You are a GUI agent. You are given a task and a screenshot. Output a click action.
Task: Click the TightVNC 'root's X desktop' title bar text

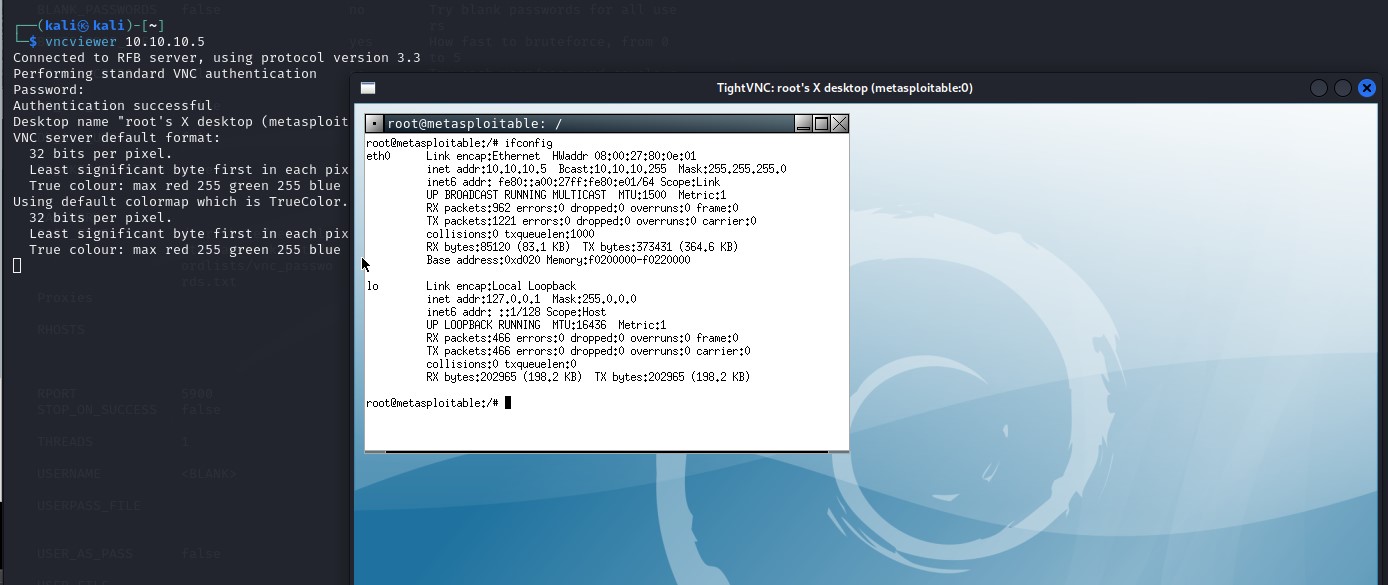[x=845, y=88]
